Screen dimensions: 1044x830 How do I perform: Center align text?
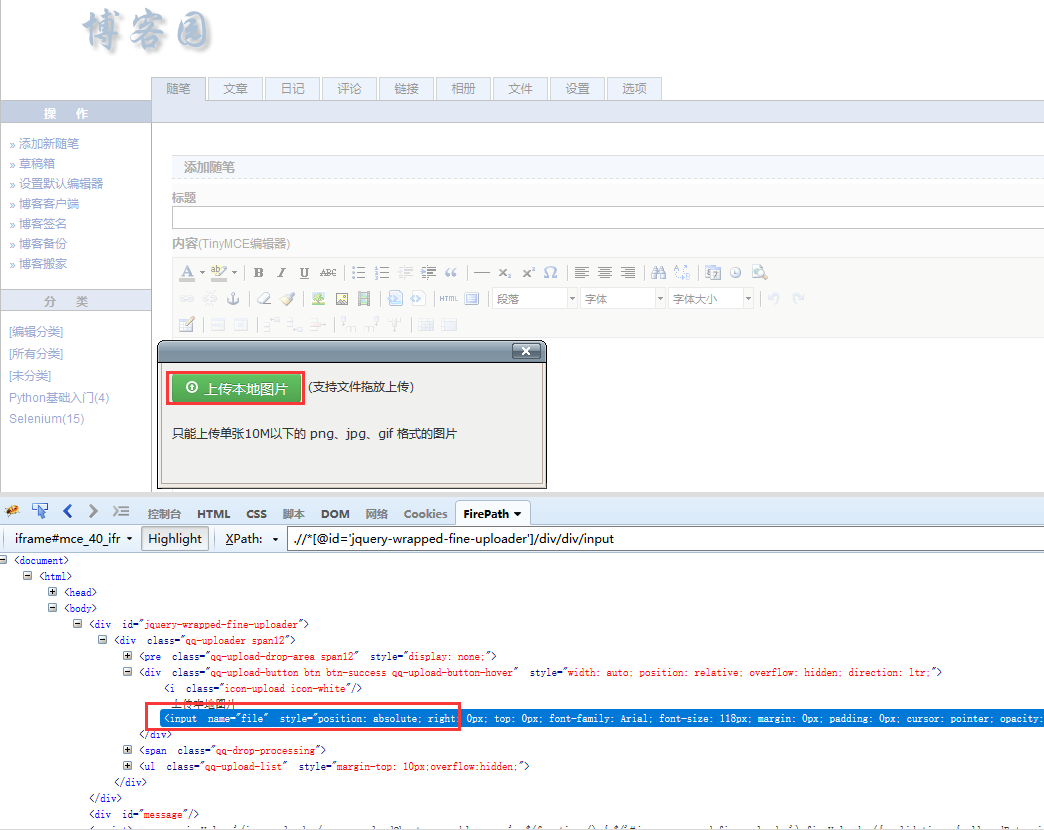click(x=605, y=272)
